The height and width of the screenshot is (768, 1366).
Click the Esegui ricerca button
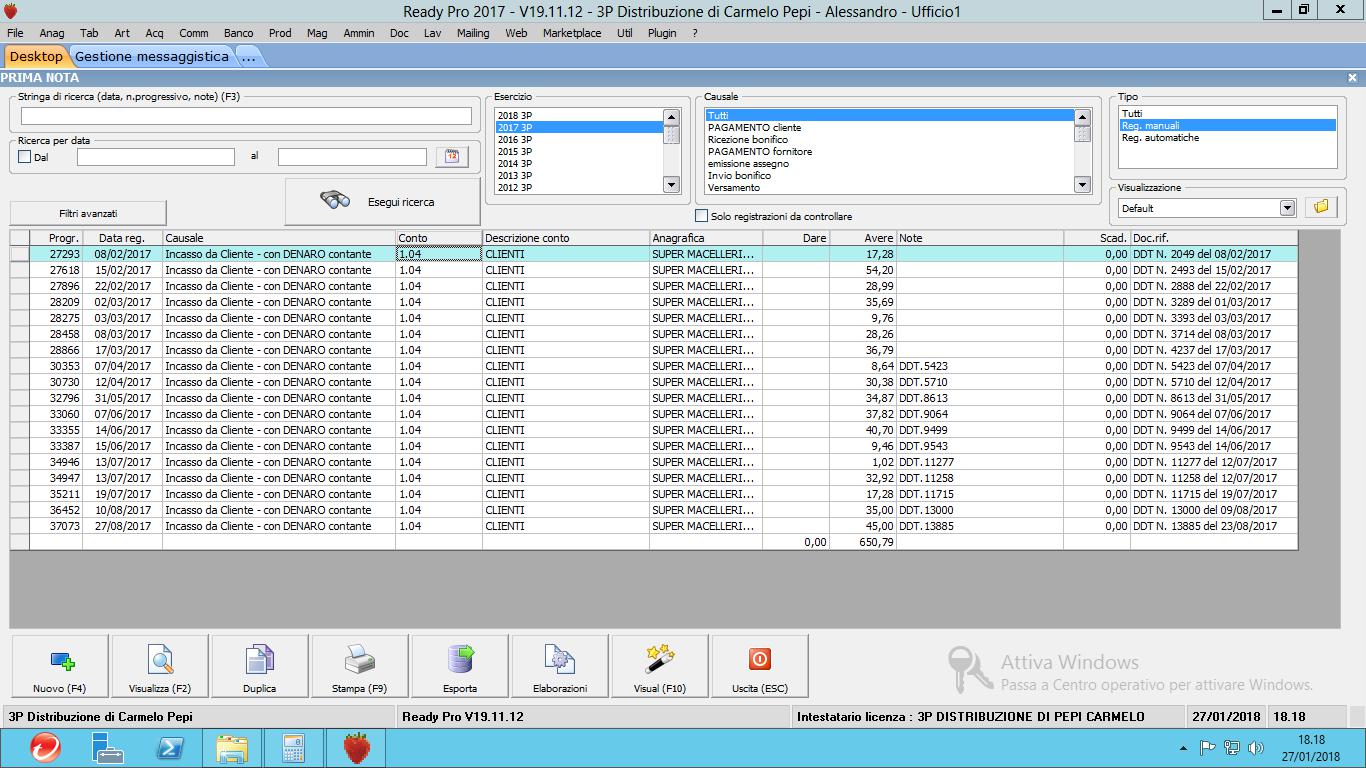coord(381,201)
